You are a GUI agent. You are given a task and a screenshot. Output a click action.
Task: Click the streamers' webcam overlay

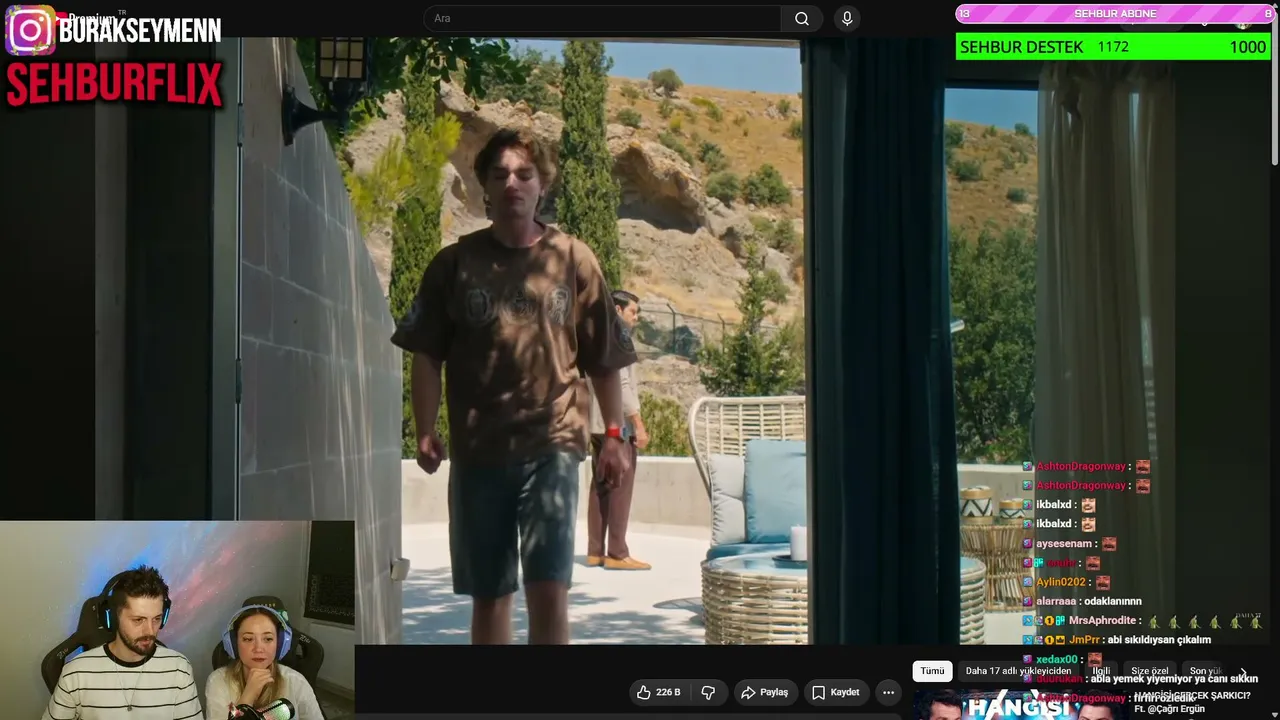pyautogui.click(x=177, y=620)
